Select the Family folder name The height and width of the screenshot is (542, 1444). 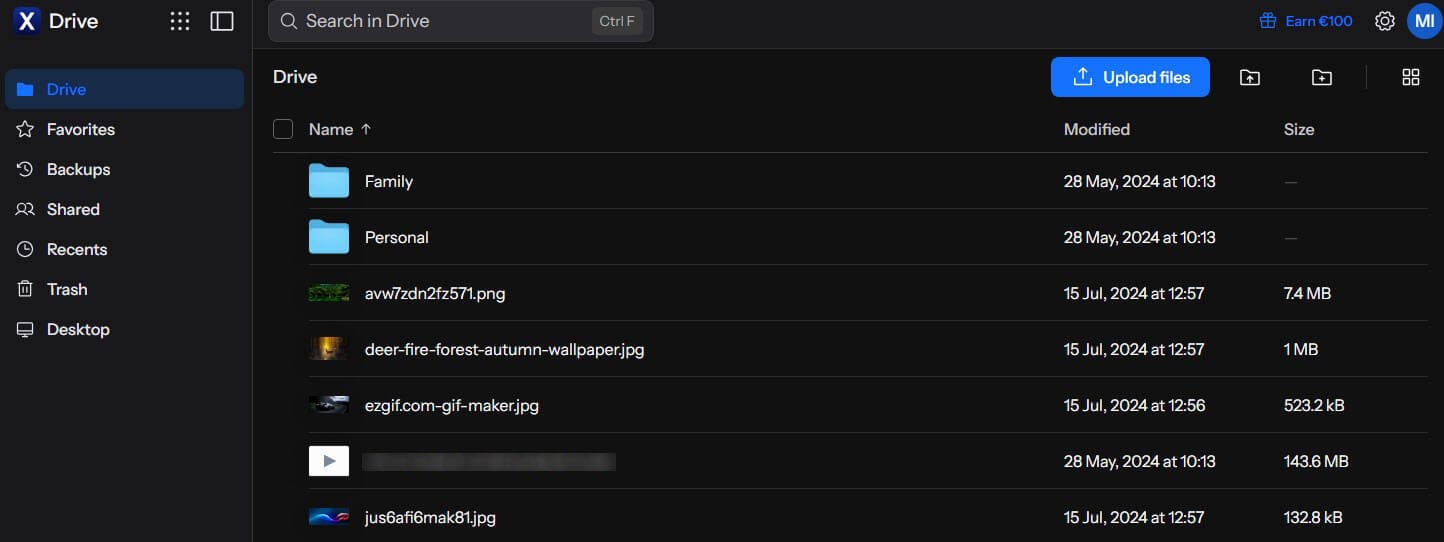click(389, 181)
